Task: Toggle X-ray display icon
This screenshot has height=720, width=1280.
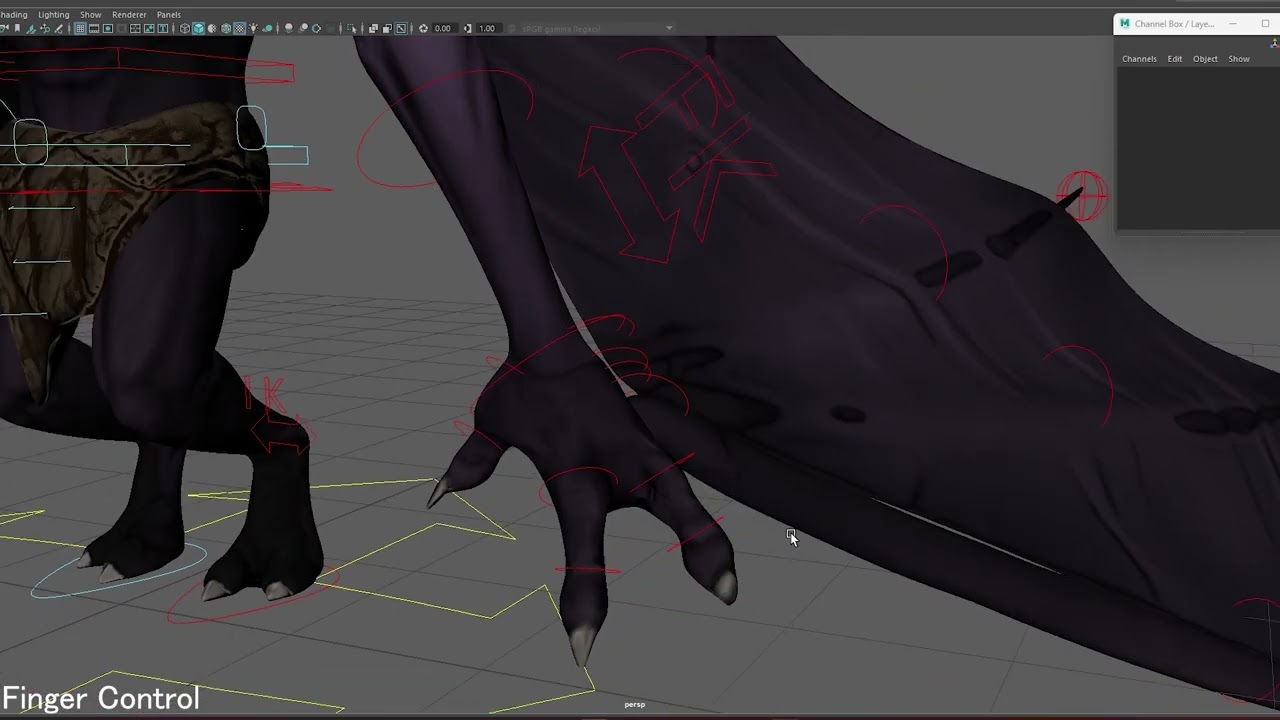Action: (x=373, y=28)
